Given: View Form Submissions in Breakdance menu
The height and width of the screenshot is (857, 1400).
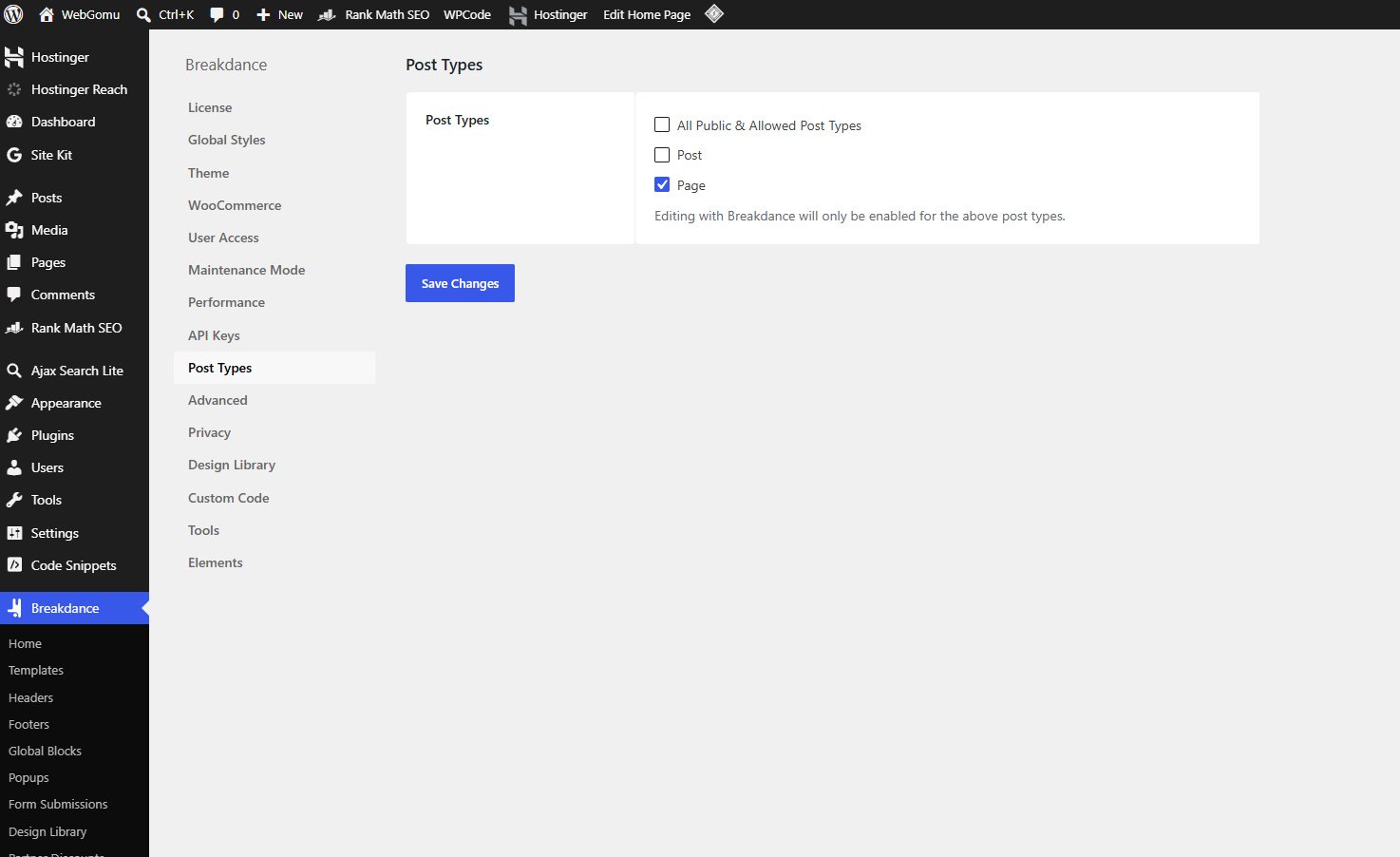Looking at the screenshot, I should pyautogui.click(x=58, y=804).
